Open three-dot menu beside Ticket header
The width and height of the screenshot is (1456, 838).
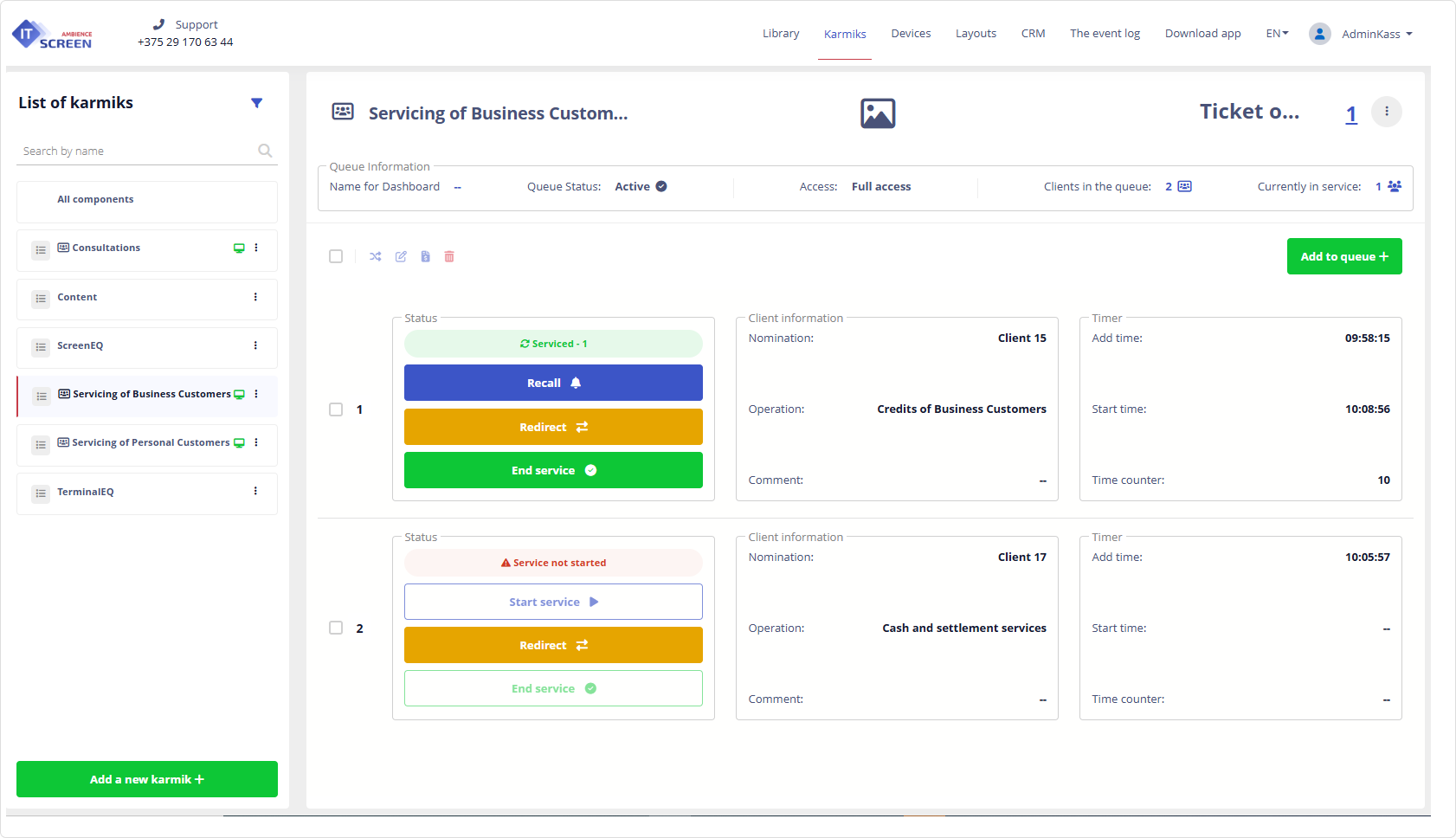[x=1386, y=112]
